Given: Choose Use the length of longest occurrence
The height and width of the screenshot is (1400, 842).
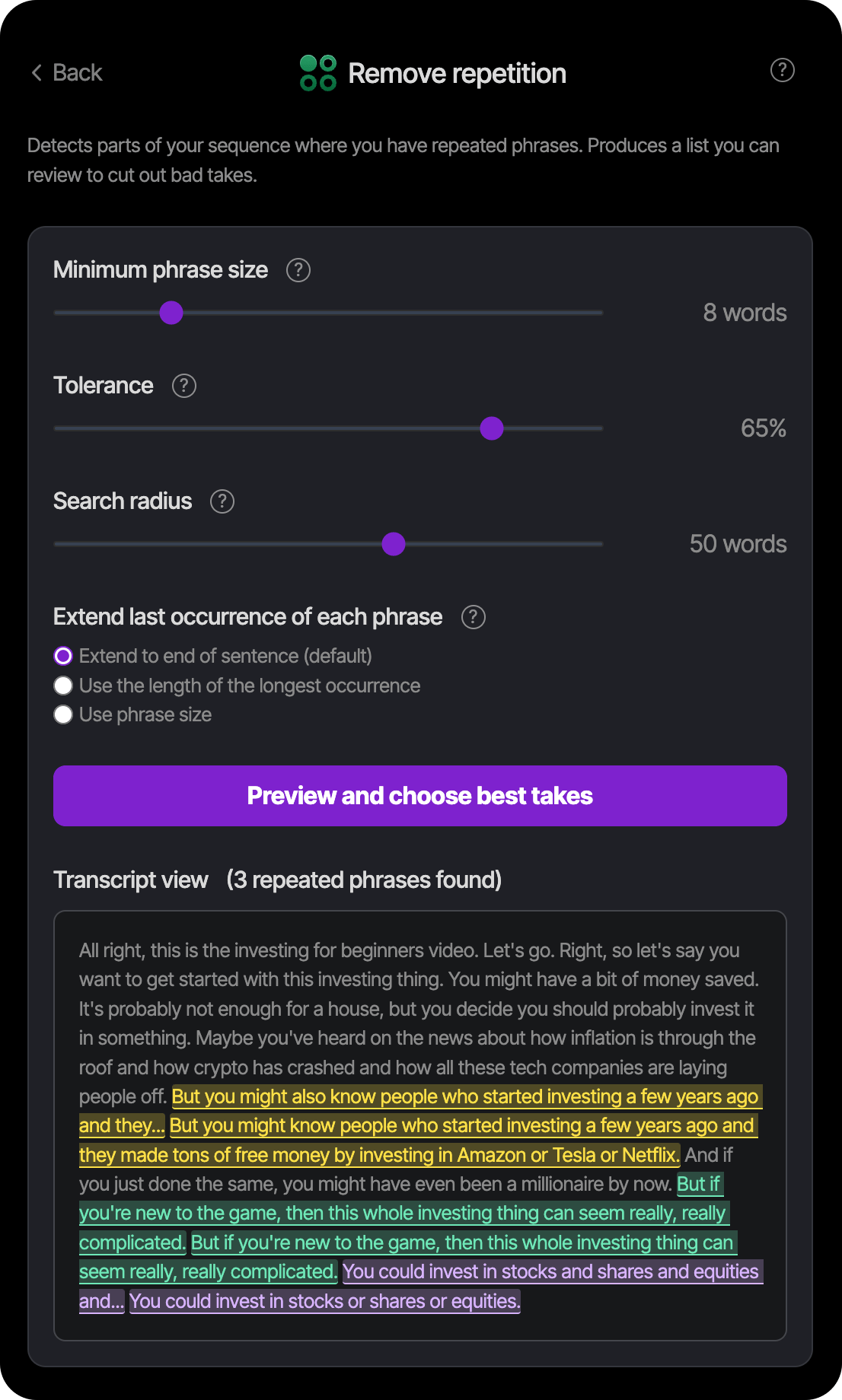Looking at the screenshot, I should (63, 686).
